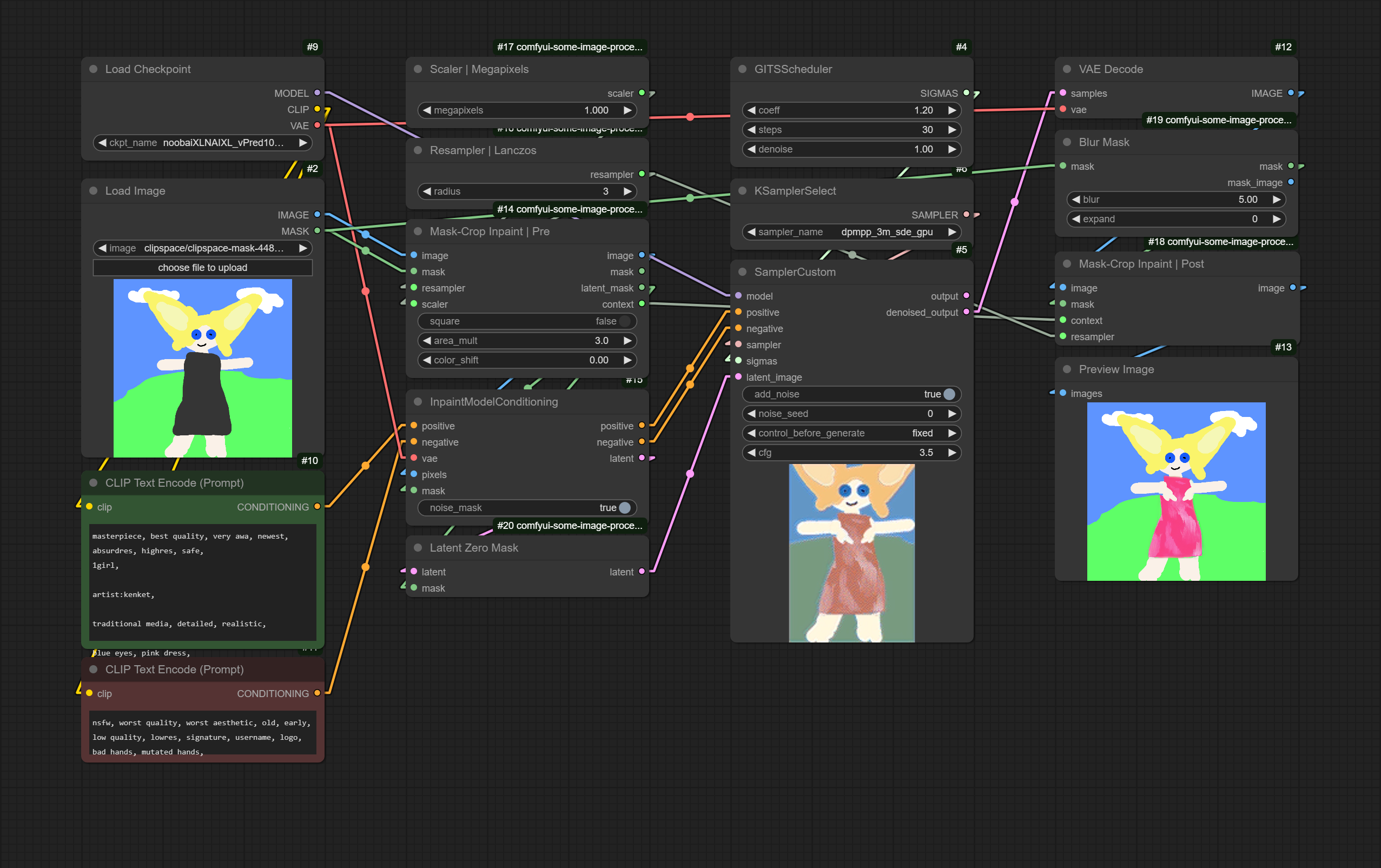This screenshot has height=868, width=1381.
Task: Open the sampler_name dropdown
Action: (x=851, y=231)
